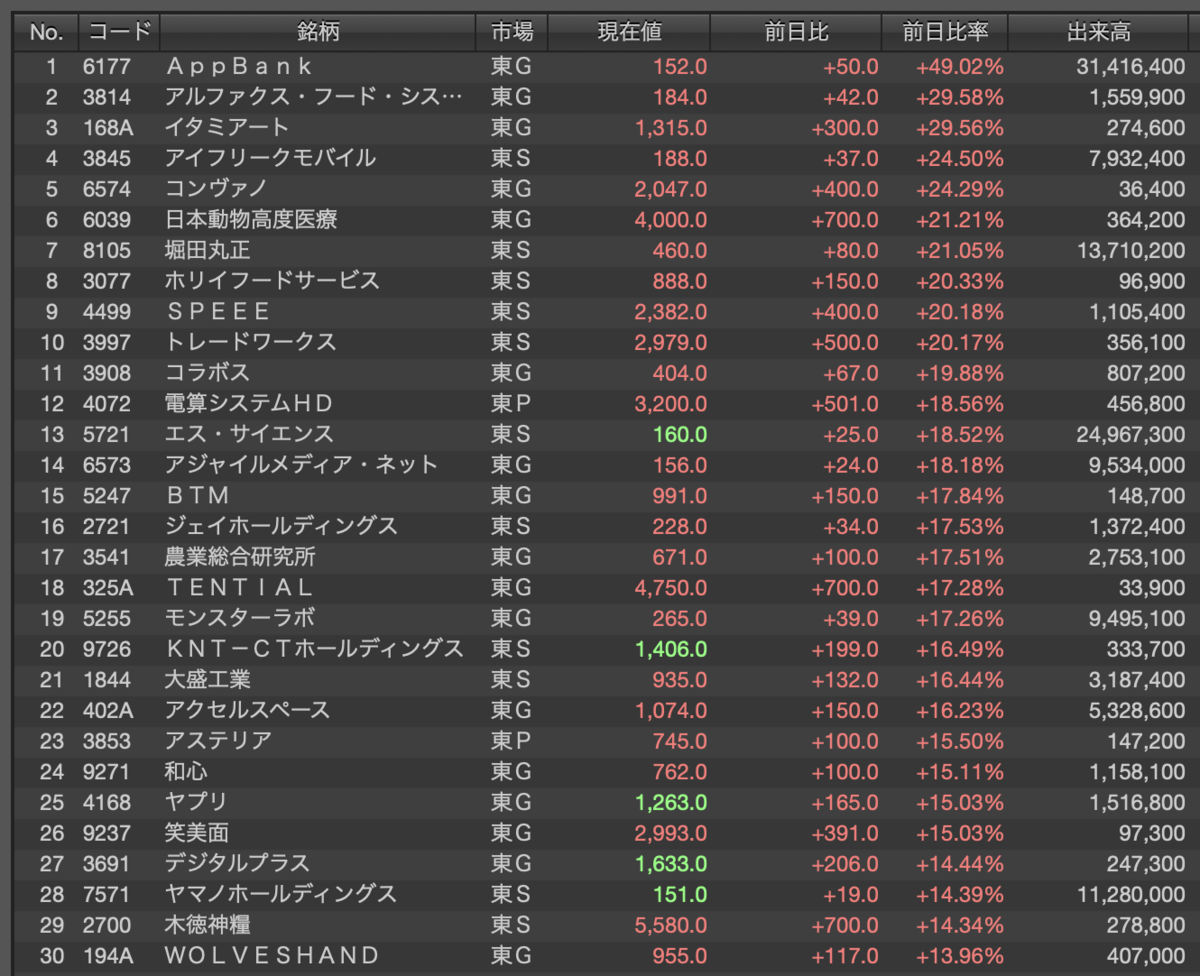This screenshot has width=1200, height=976.
Task: Click the BTM stock name
Action: coord(198,495)
